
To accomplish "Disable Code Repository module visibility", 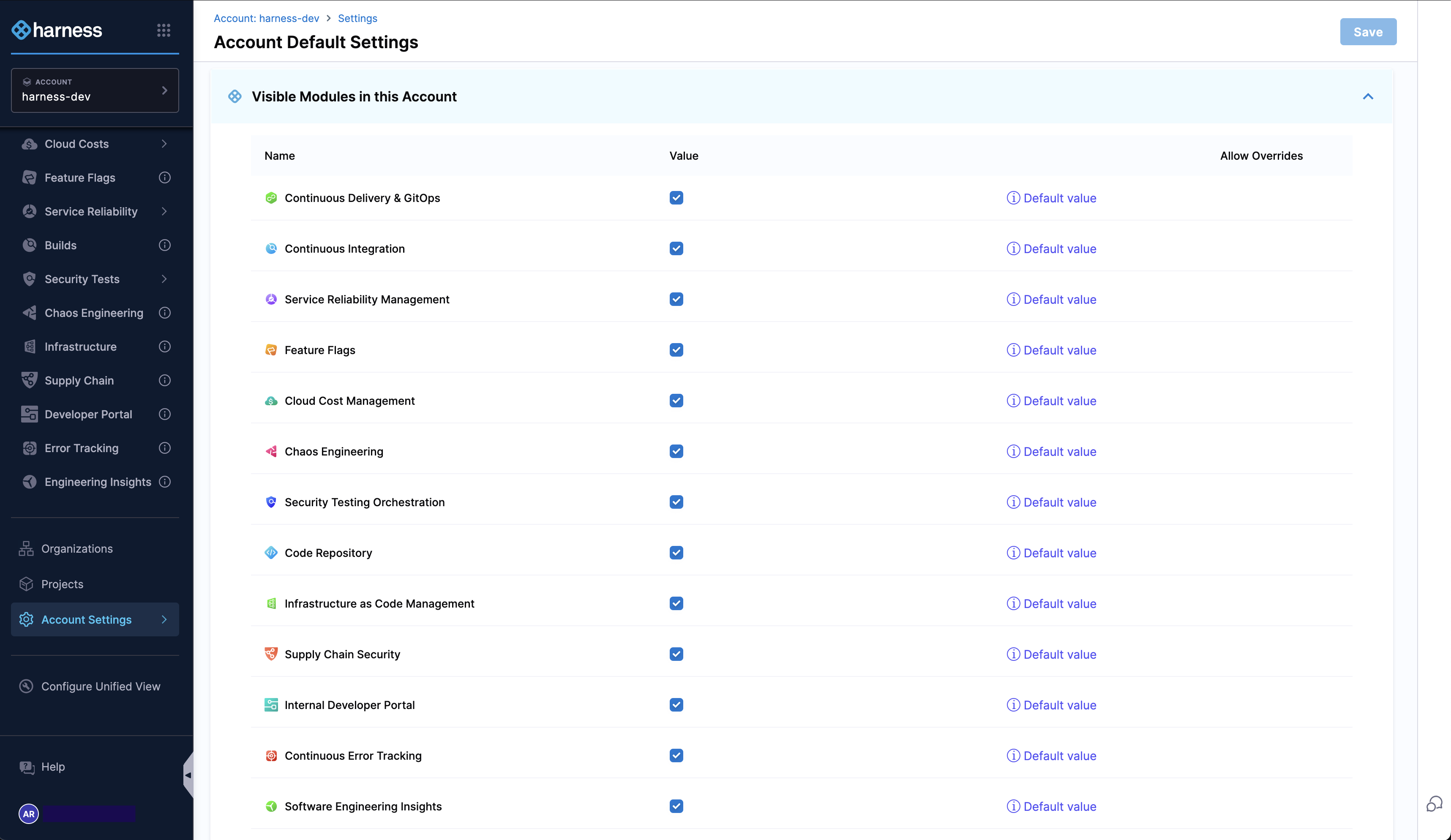I will 676,553.
